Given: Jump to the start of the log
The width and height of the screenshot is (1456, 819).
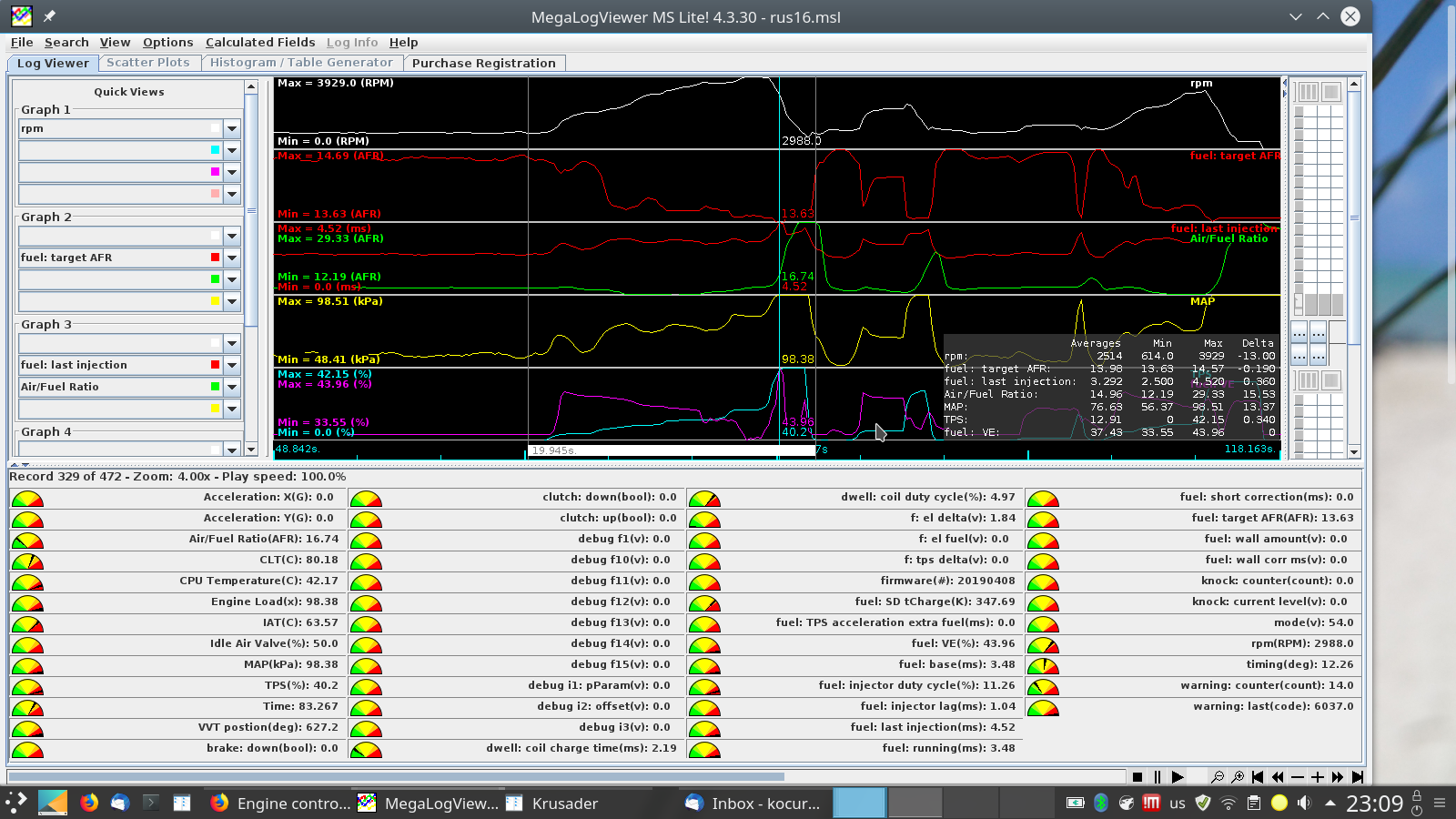Looking at the screenshot, I should [x=1258, y=777].
